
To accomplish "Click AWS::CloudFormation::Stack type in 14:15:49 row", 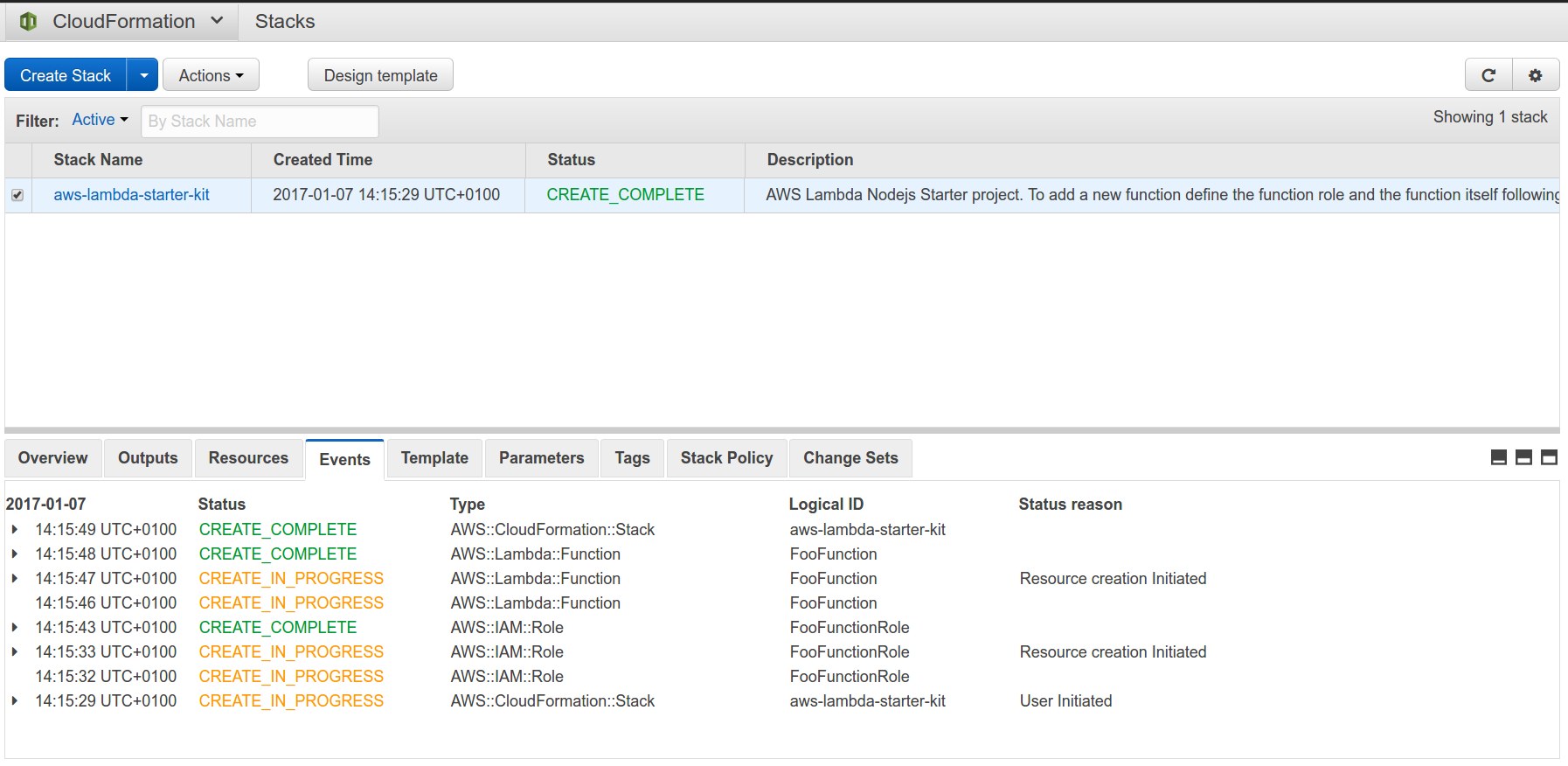I will [552, 530].
